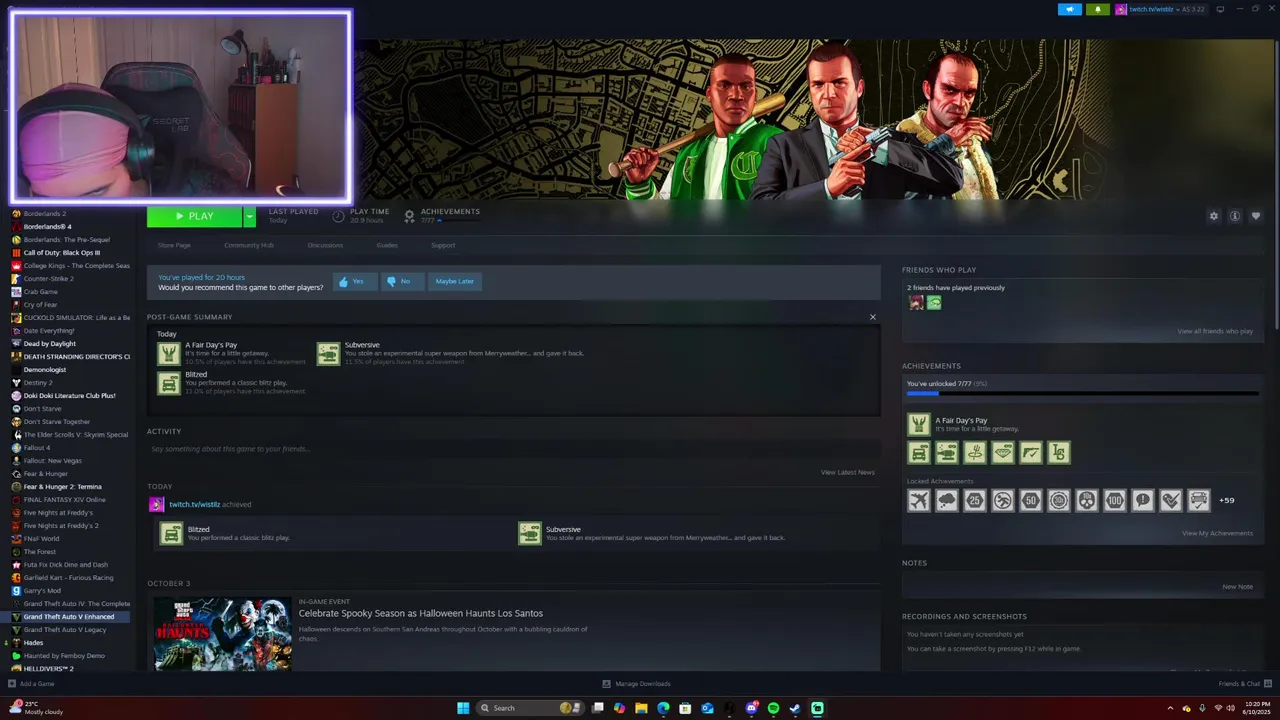Click Add a Game button
The image size is (1280, 720).
coord(31,684)
